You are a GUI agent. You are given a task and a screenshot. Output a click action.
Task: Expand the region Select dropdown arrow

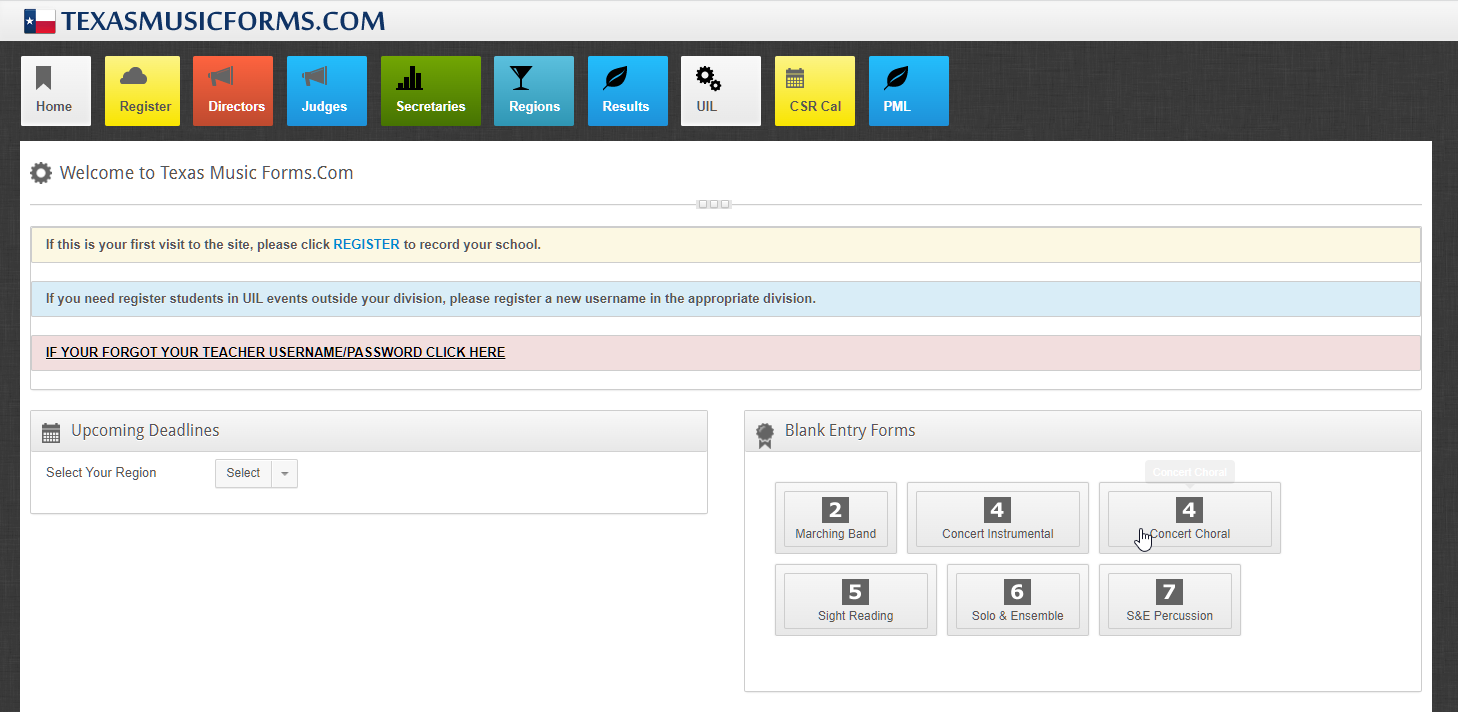pos(284,474)
